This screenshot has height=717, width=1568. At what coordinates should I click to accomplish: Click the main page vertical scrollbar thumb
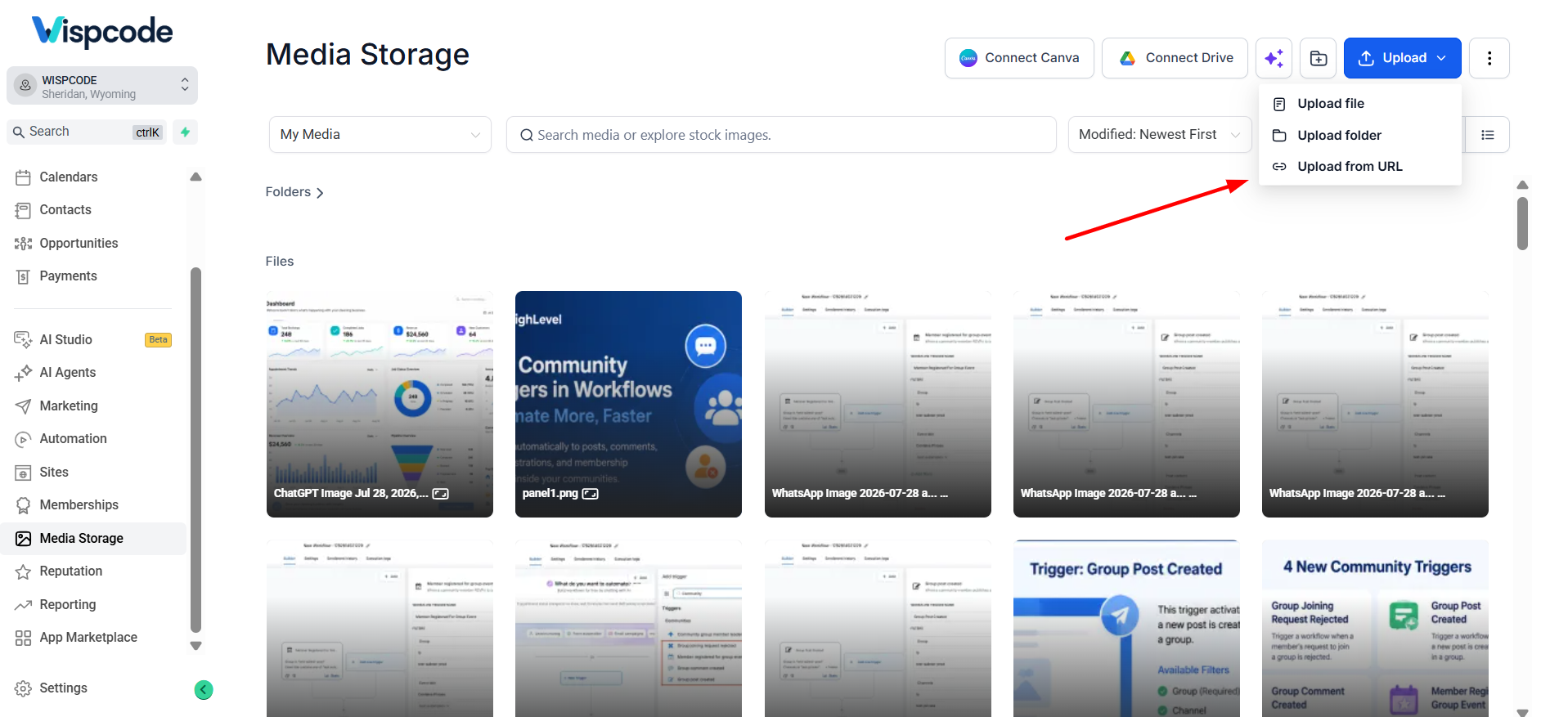tap(1522, 223)
